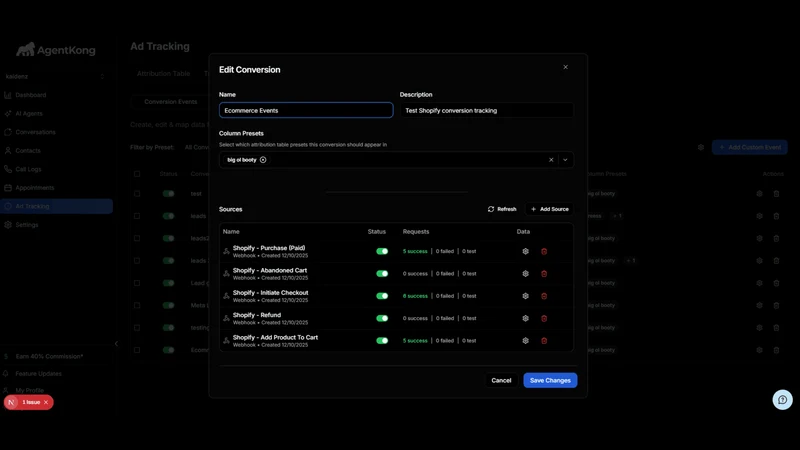Screen dimensions: 800x450
Task: Click webhook icon beside Shopify - Refund
Action: [x=227, y=318]
